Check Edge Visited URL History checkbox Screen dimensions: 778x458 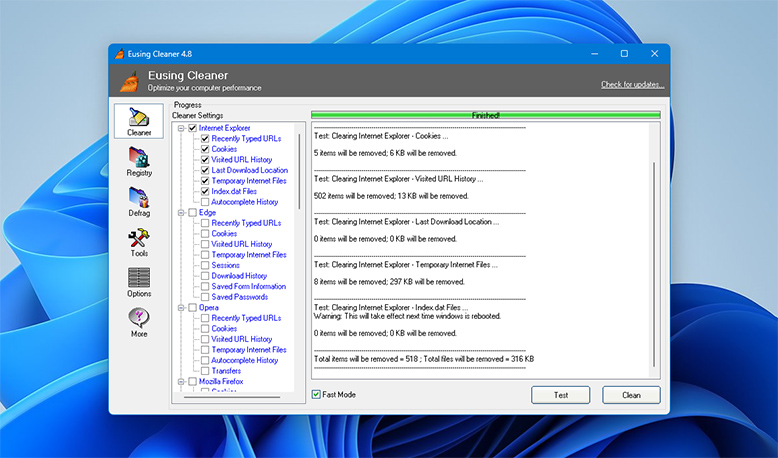point(205,244)
